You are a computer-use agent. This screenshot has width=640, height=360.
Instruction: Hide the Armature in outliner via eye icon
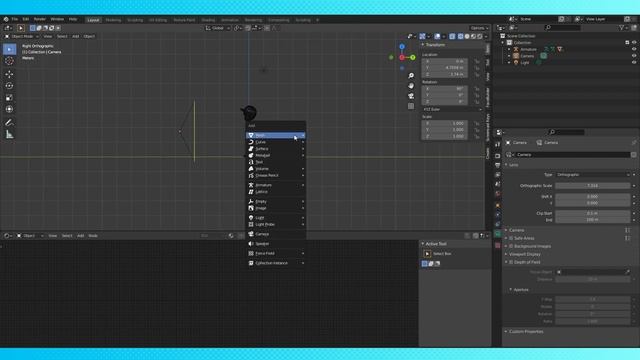[x=634, y=49]
